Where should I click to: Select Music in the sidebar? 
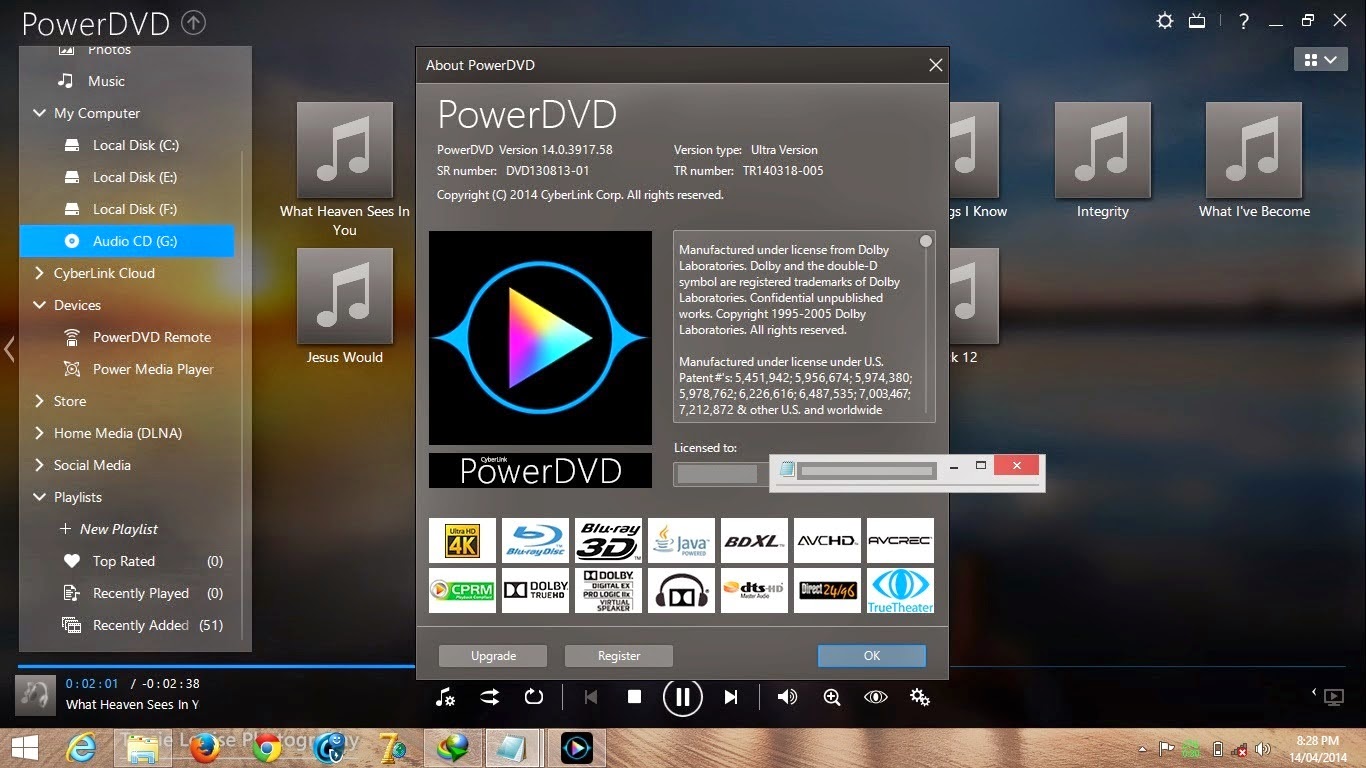pos(106,81)
